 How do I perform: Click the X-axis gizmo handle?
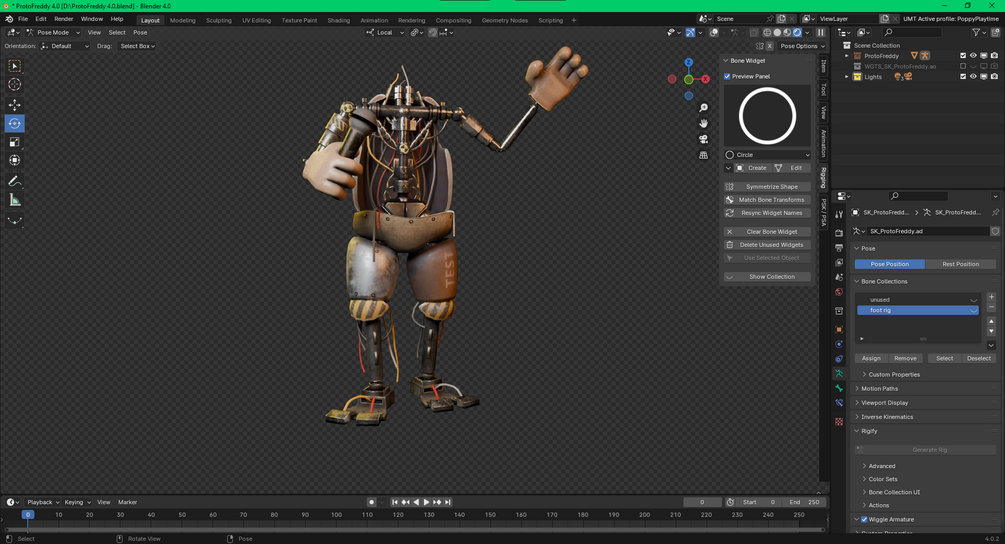(x=705, y=79)
